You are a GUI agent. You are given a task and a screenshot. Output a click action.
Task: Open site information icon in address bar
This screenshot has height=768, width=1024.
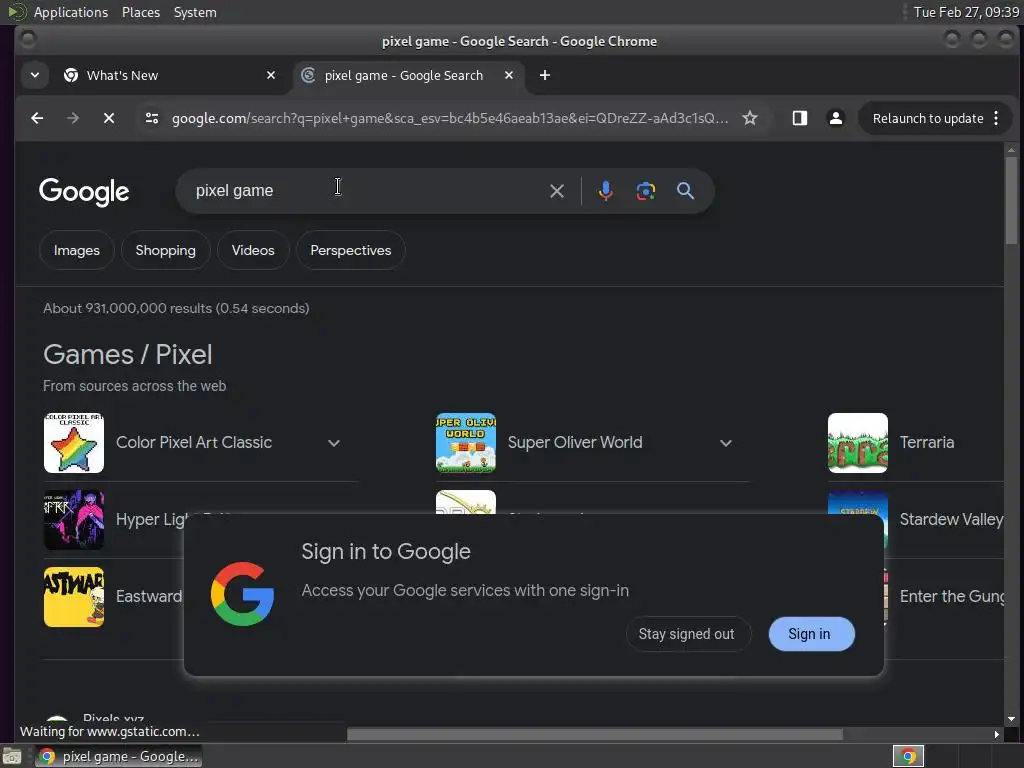point(152,118)
